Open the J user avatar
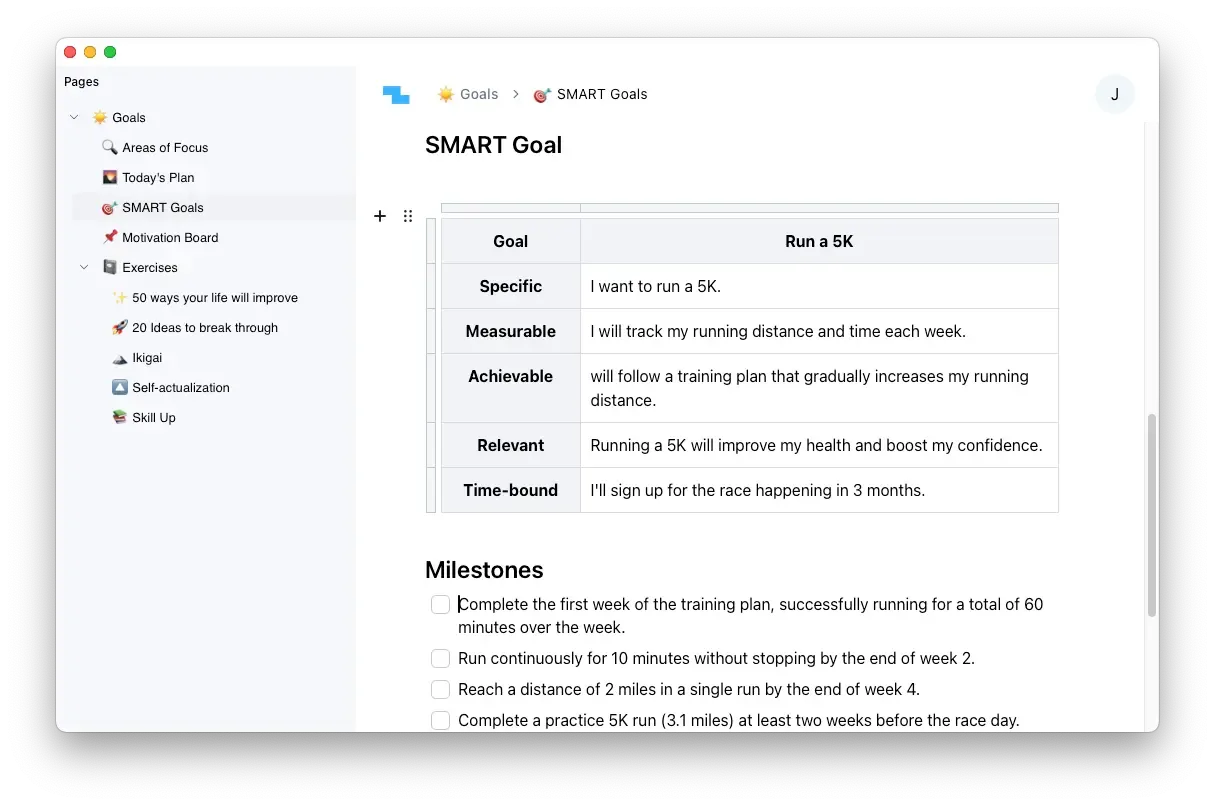Viewport: 1215px width, 806px height. click(1115, 95)
